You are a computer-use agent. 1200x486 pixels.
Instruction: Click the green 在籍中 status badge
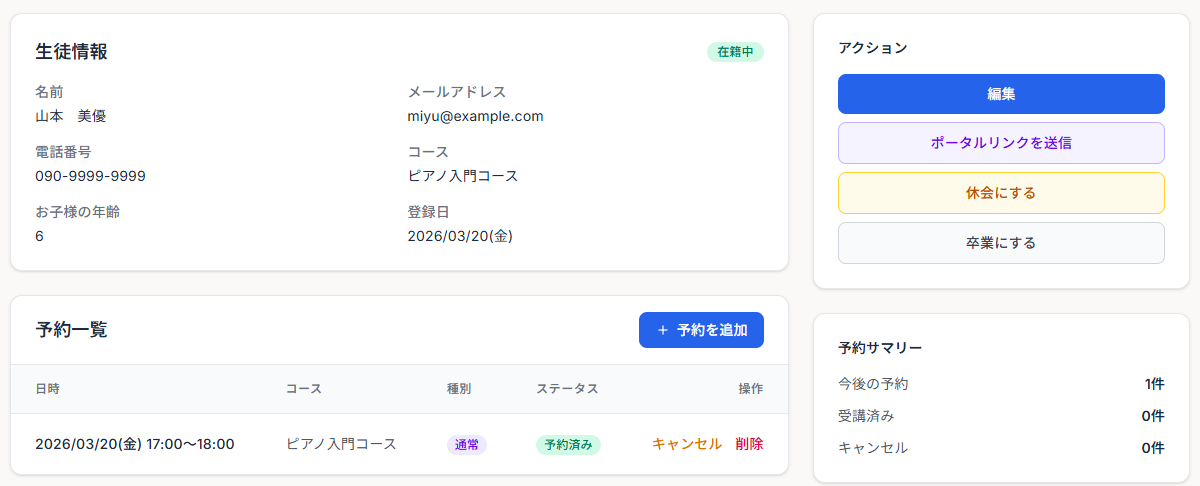click(735, 52)
